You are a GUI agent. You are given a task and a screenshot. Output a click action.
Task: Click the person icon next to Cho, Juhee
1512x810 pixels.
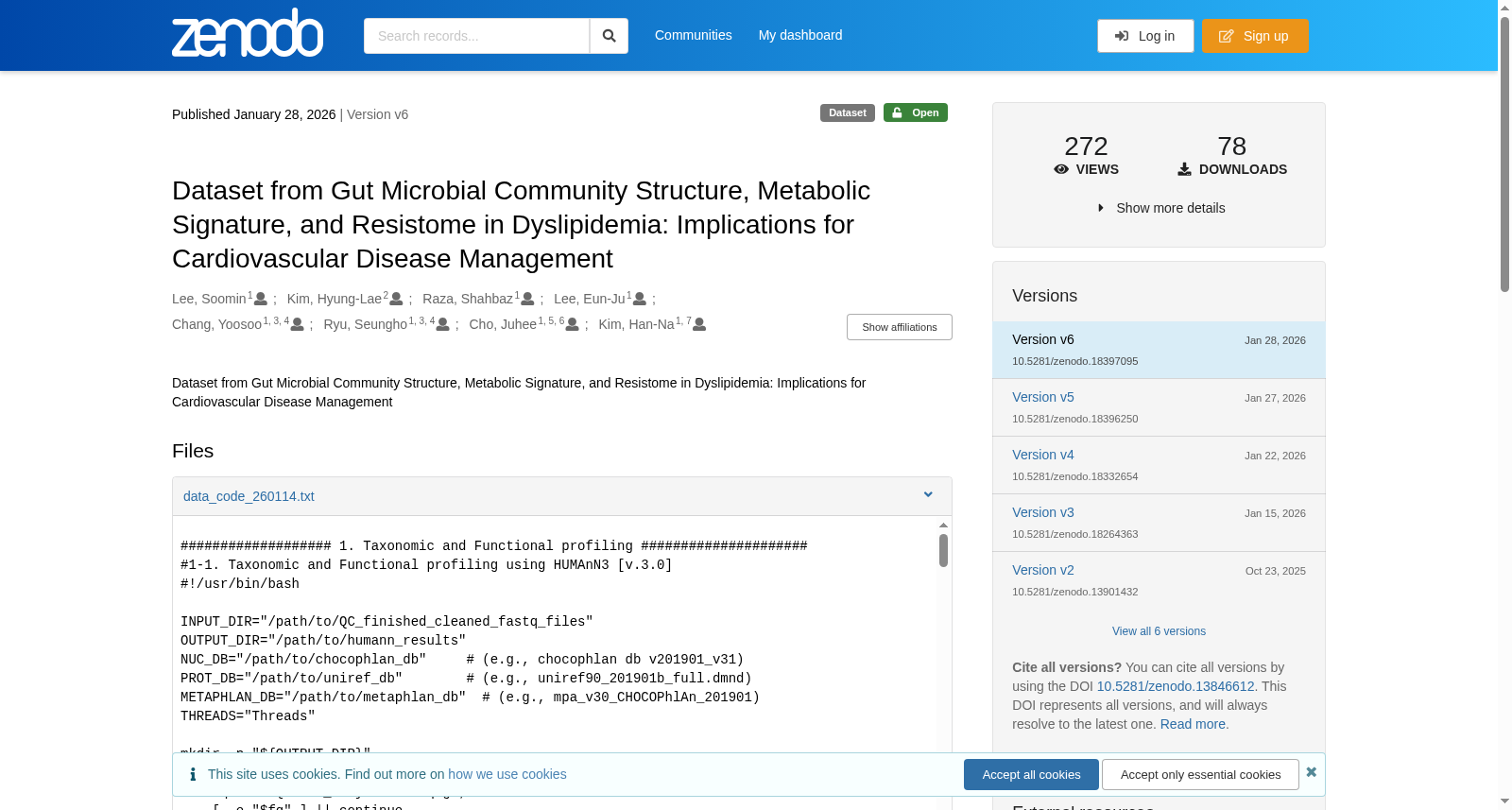572,324
